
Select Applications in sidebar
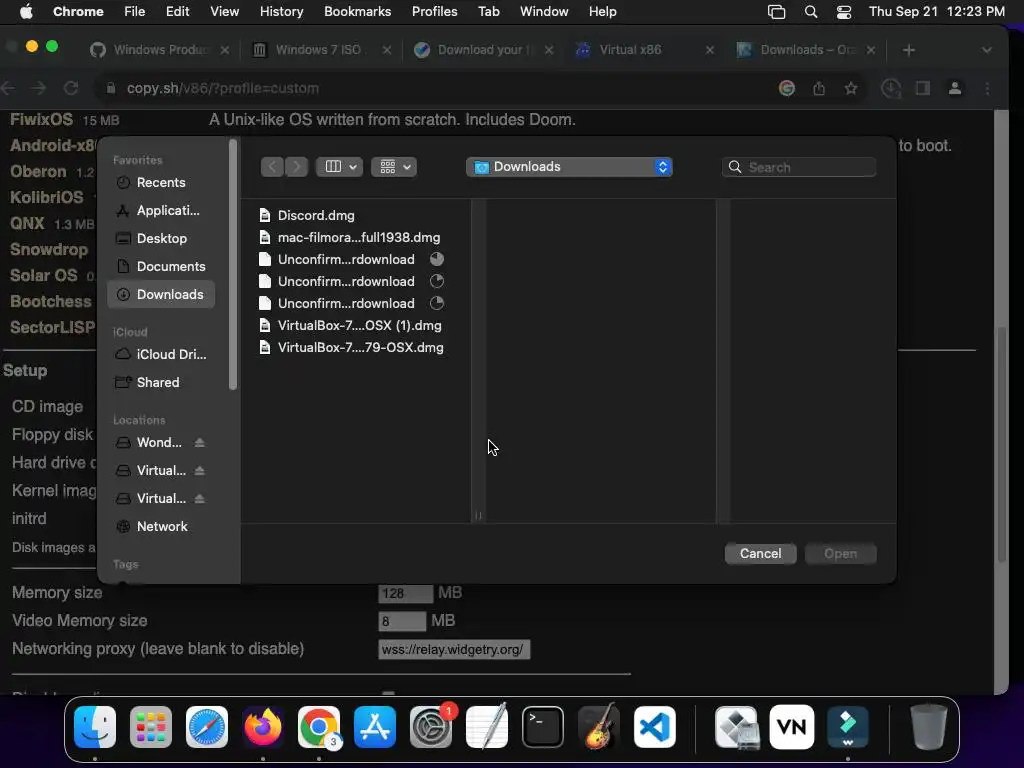click(x=161, y=211)
